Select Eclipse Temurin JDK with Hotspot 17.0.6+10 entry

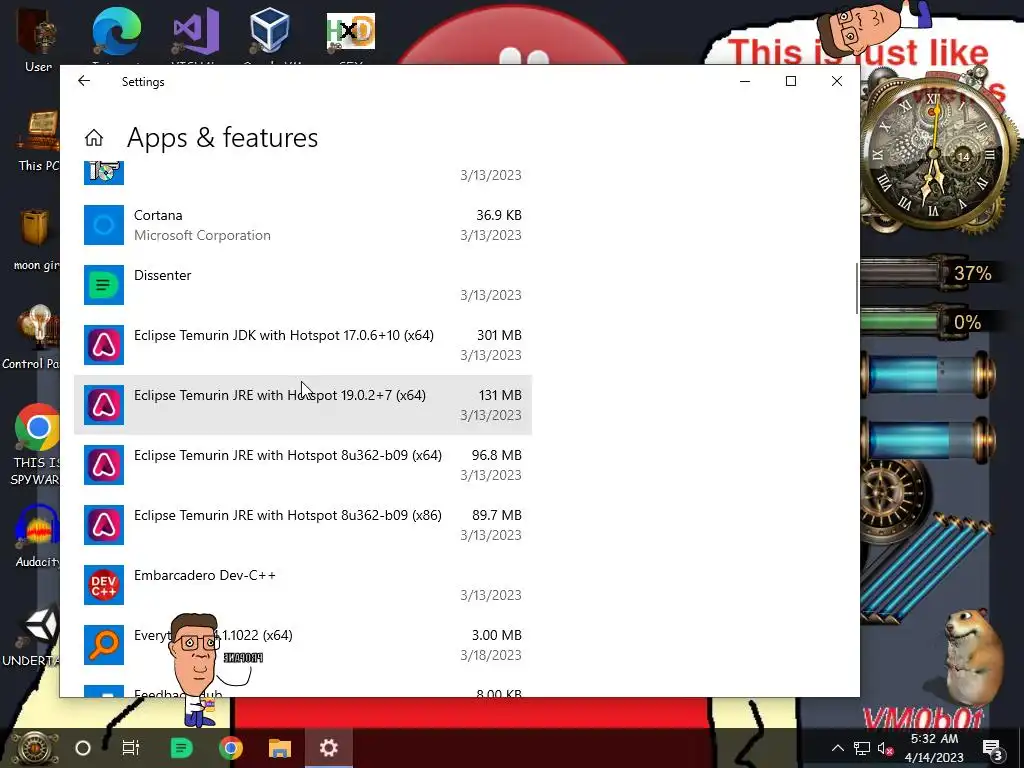coord(303,345)
